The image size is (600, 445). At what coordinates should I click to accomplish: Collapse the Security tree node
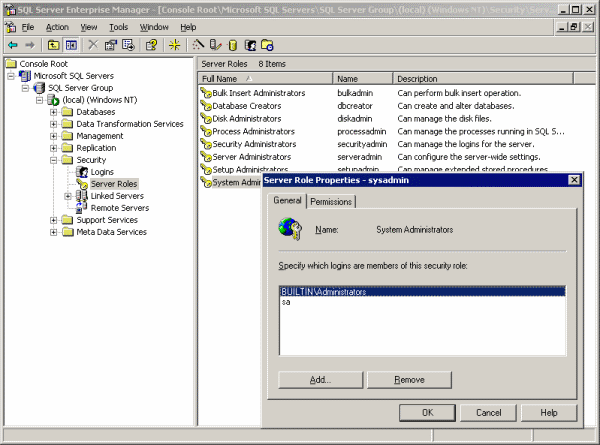54,160
